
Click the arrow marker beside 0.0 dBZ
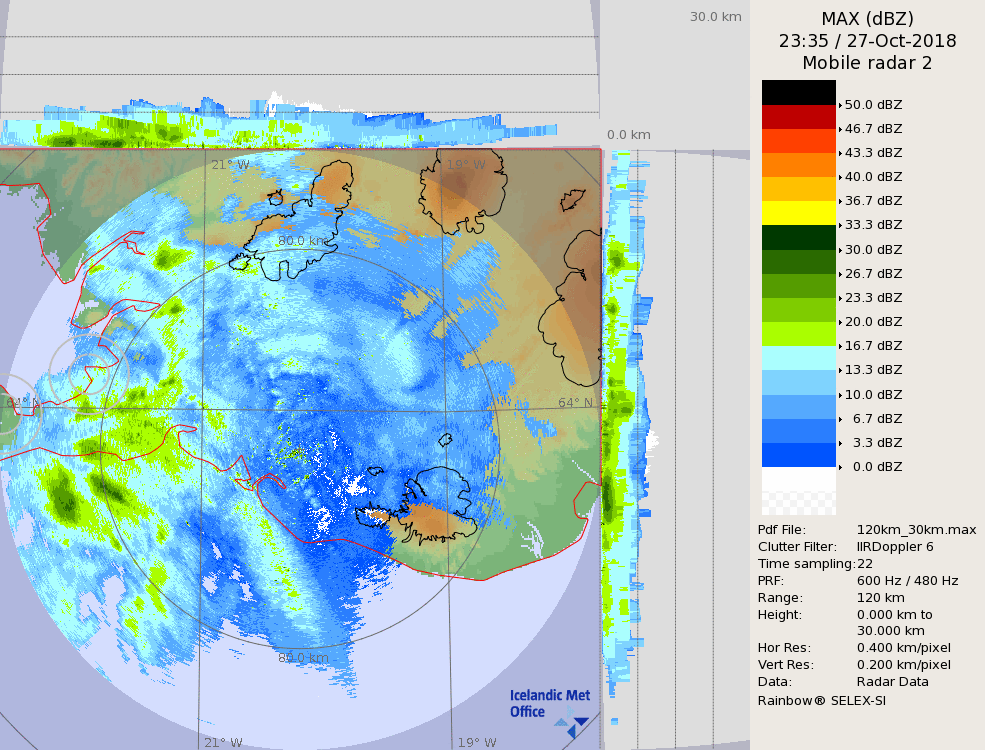(x=840, y=467)
